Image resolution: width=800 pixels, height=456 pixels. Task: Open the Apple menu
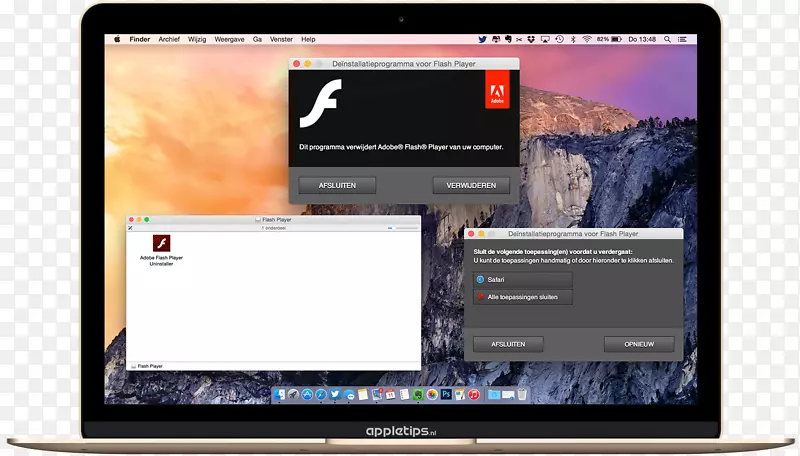[117, 39]
